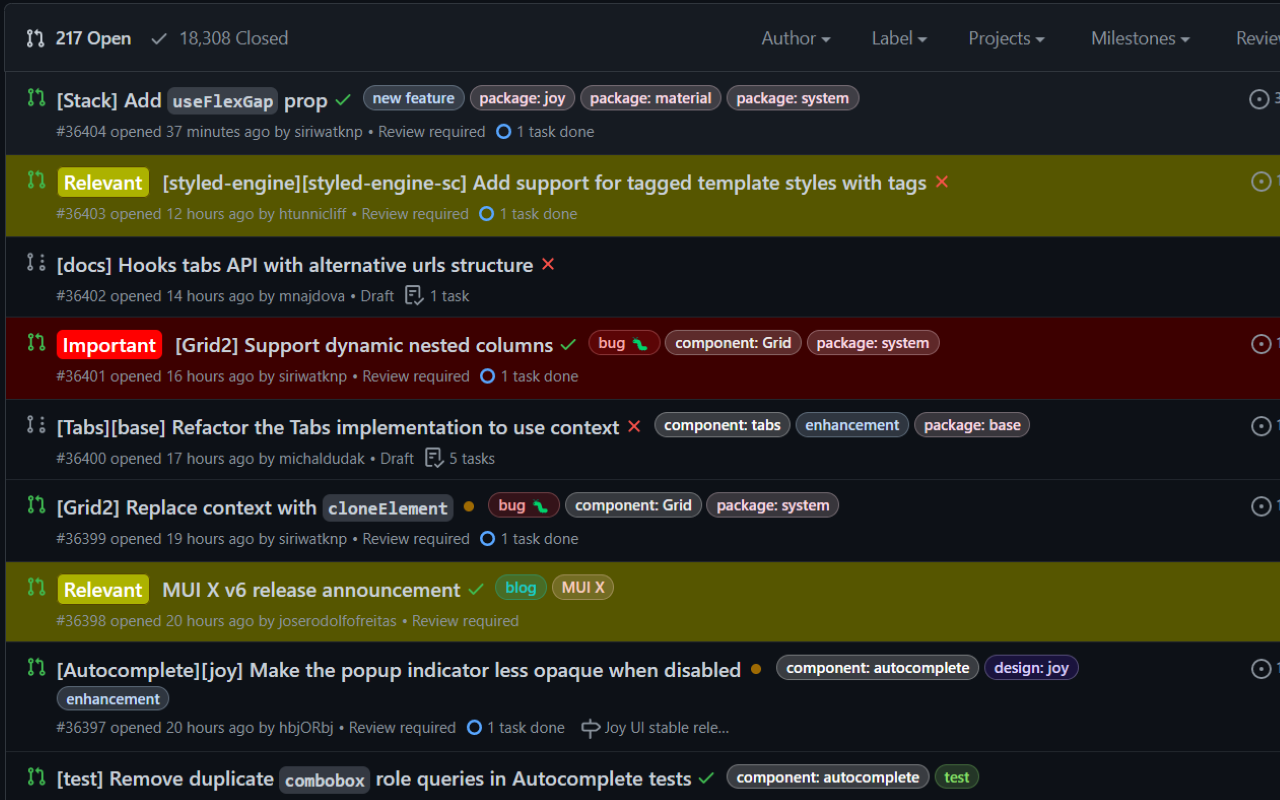Open PR Grid2 Replace context with cloneElement
1280x800 pixels.
pos(255,507)
